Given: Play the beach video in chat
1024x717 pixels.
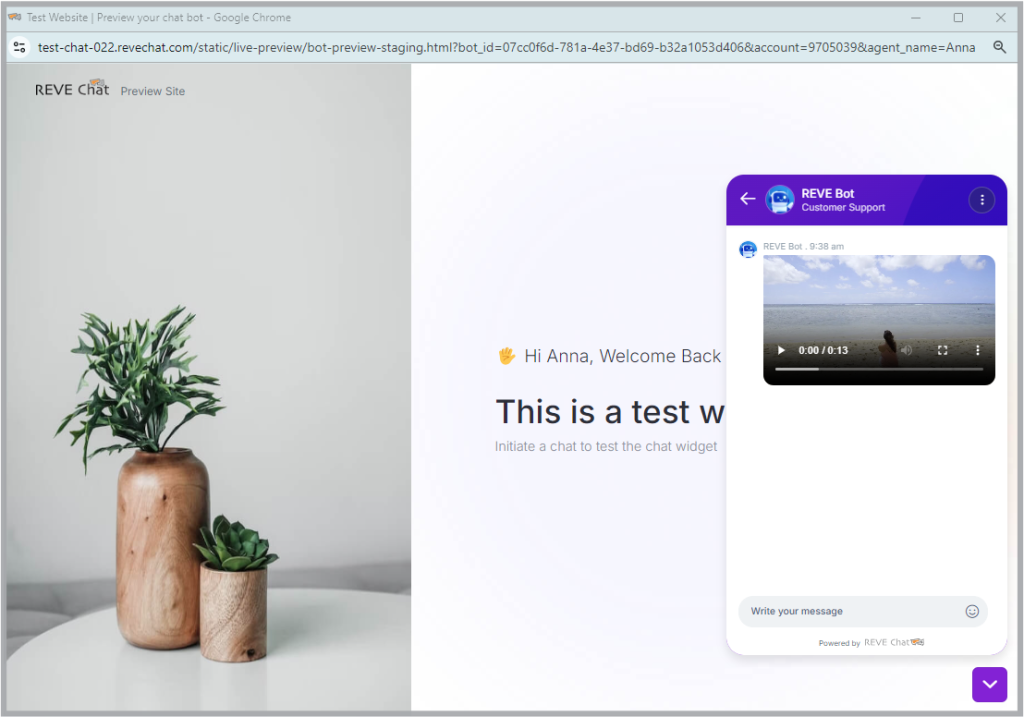Looking at the screenshot, I should [x=781, y=351].
